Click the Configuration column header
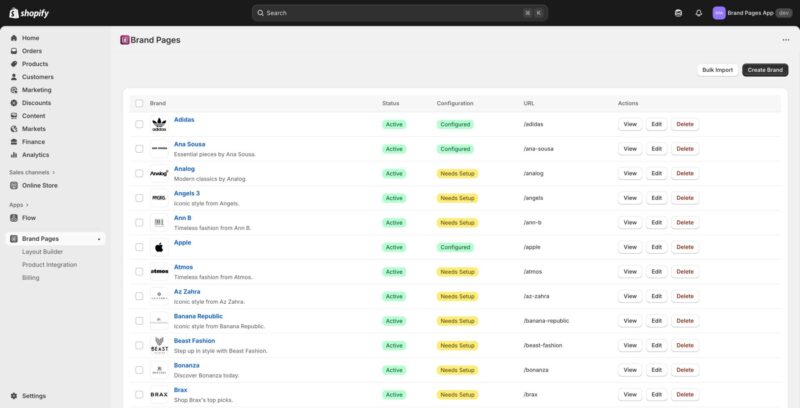The image size is (800, 408). tap(455, 103)
